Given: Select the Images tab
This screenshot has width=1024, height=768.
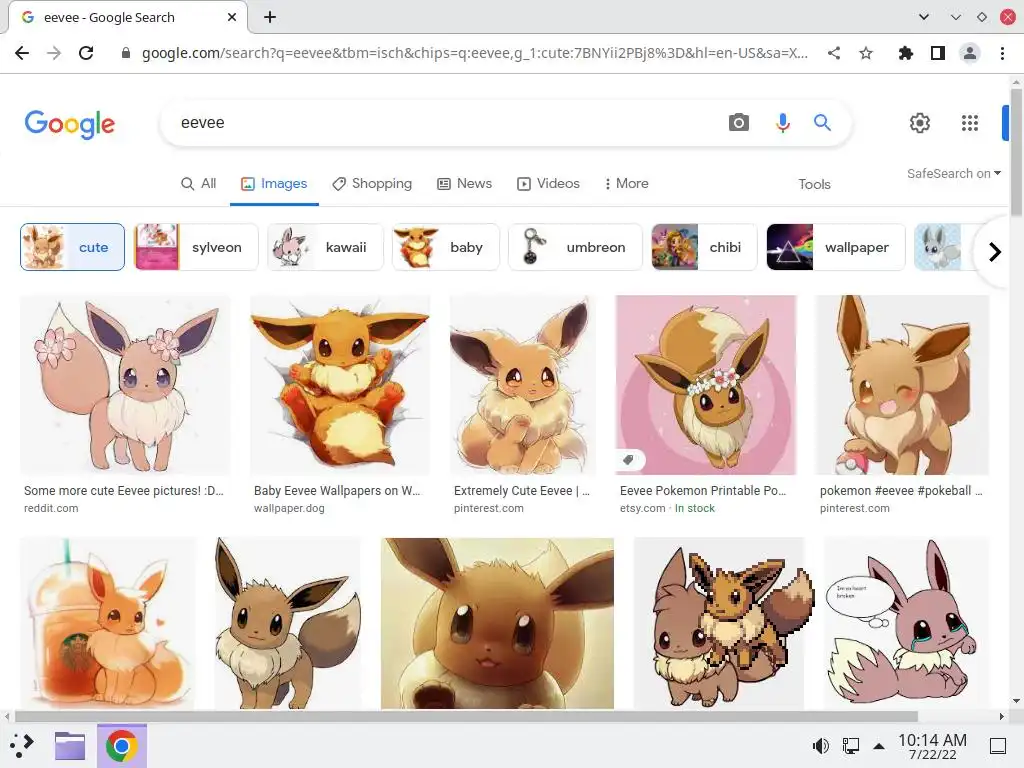Looking at the screenshot, I should (x=274, y=184).
